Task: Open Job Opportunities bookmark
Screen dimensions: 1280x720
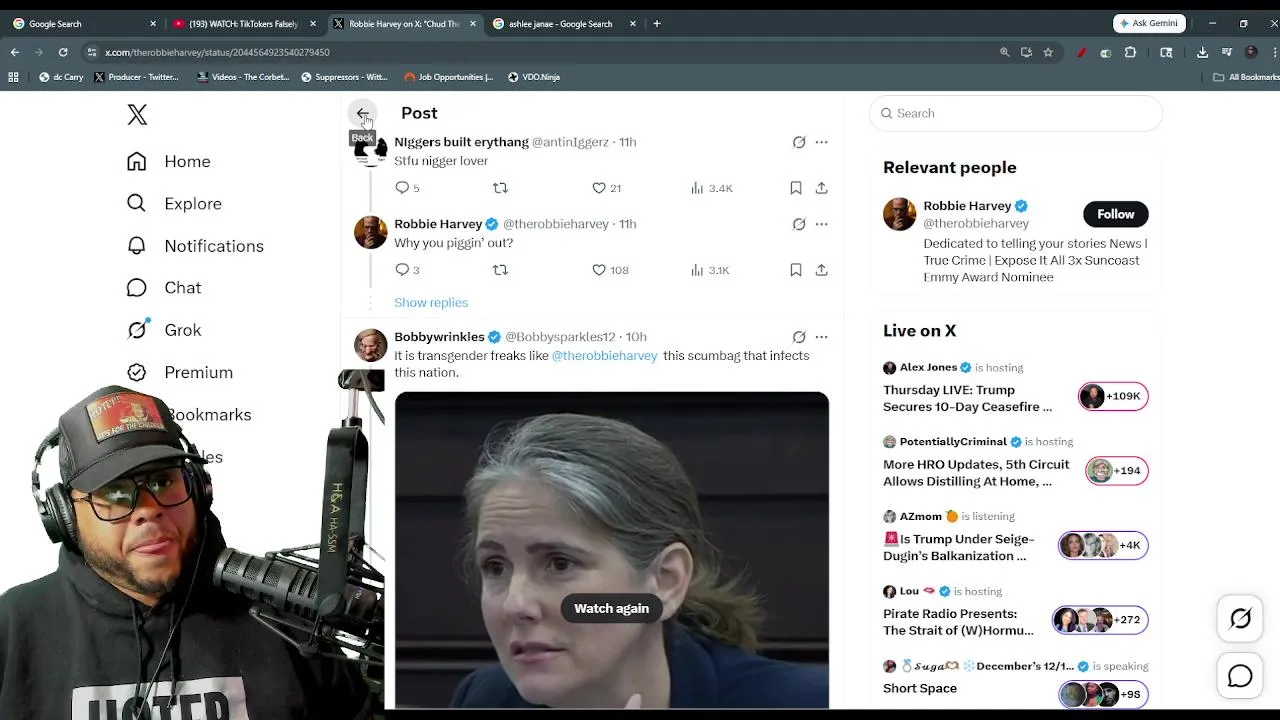Action: tap(449, 77)
